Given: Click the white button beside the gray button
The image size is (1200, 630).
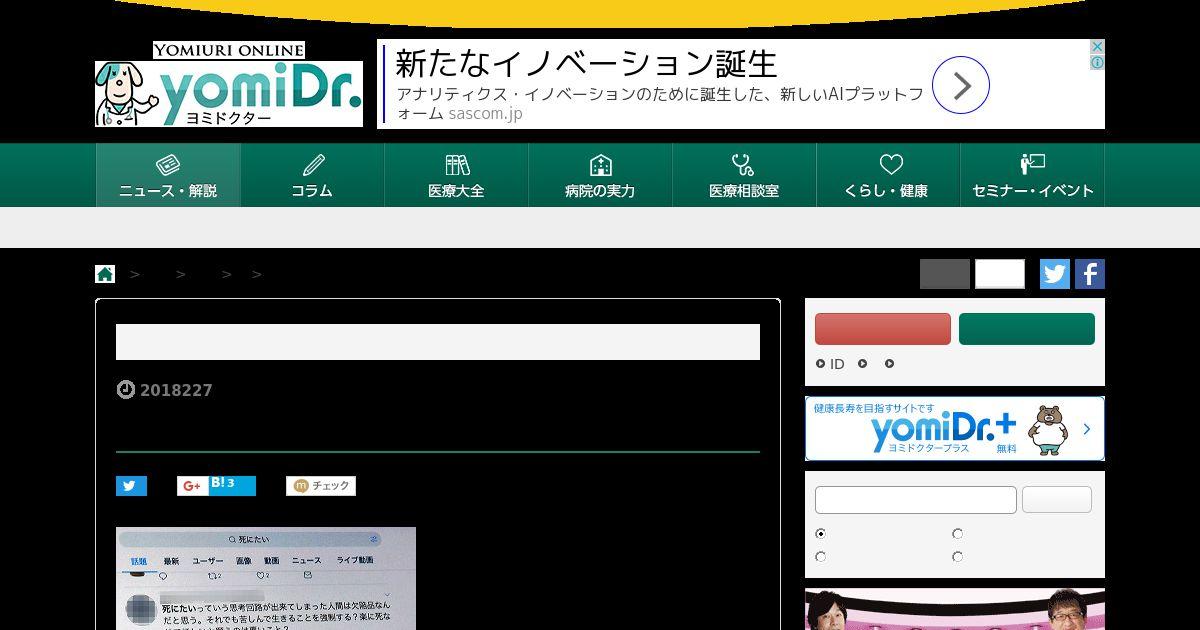Looking at the screenshot, I should [1000, 274].
